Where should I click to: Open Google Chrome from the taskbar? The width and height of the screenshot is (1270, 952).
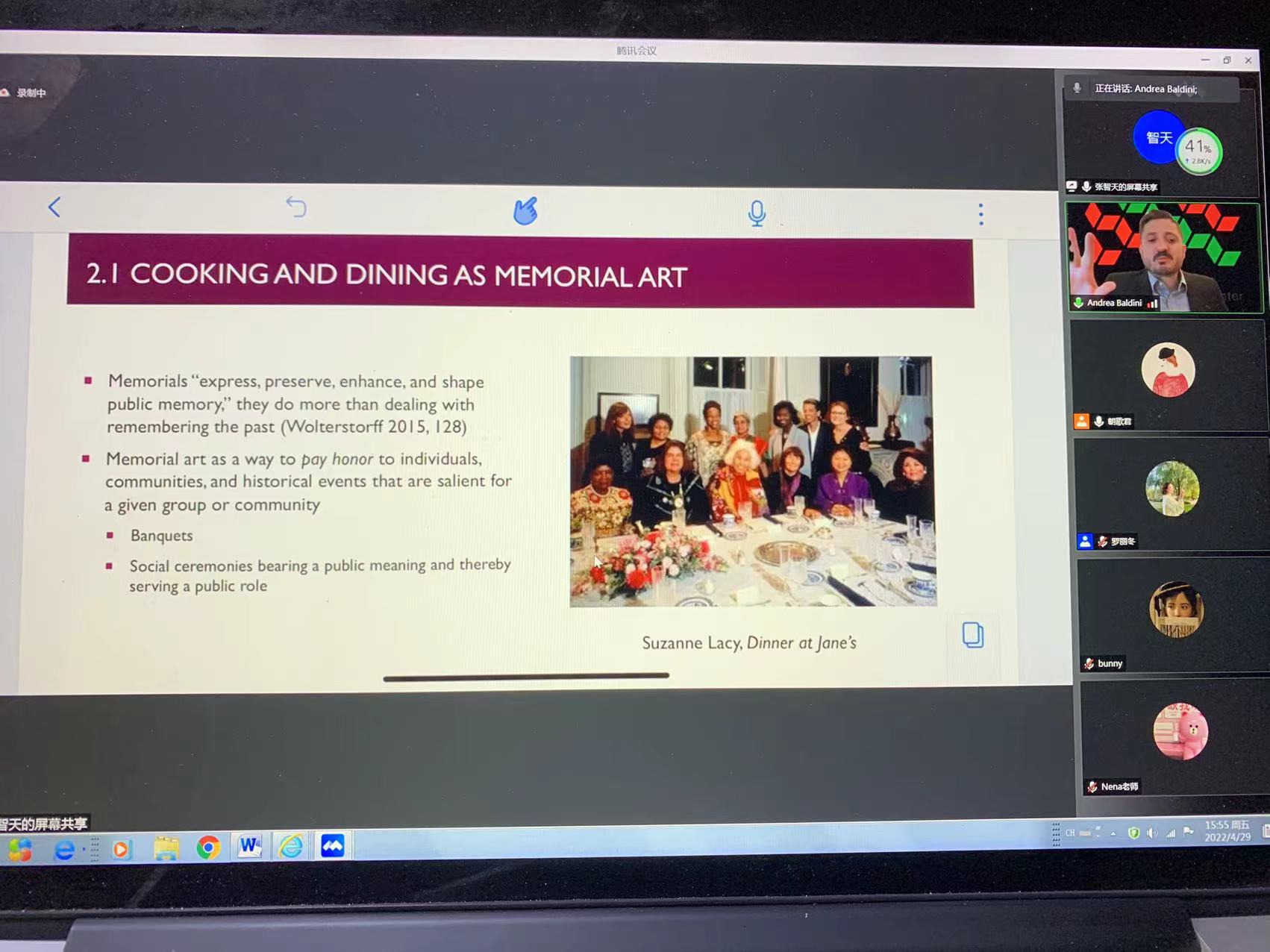[x=208, y=847]
